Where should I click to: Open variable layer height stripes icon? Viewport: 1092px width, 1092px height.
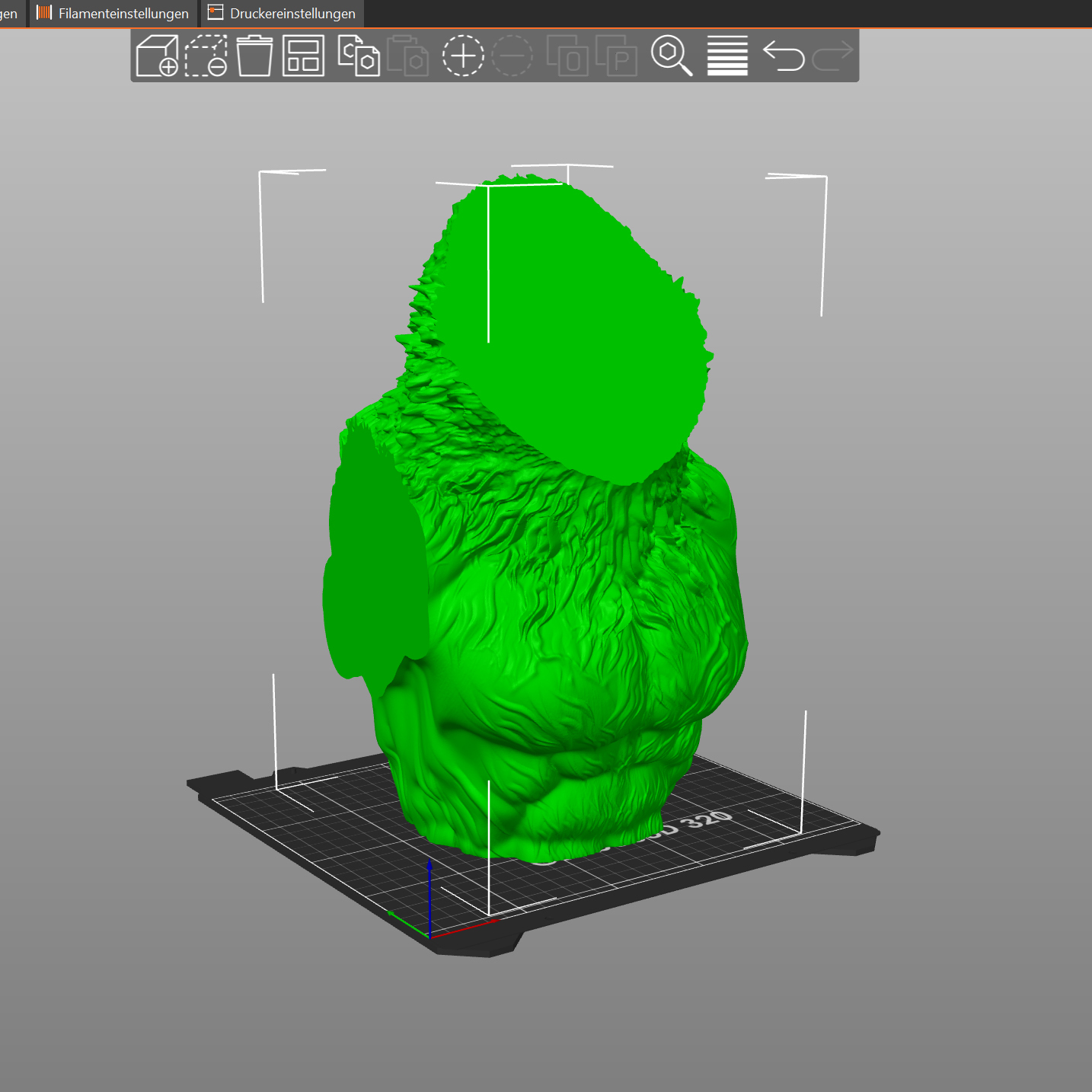[x=727, y=56]
